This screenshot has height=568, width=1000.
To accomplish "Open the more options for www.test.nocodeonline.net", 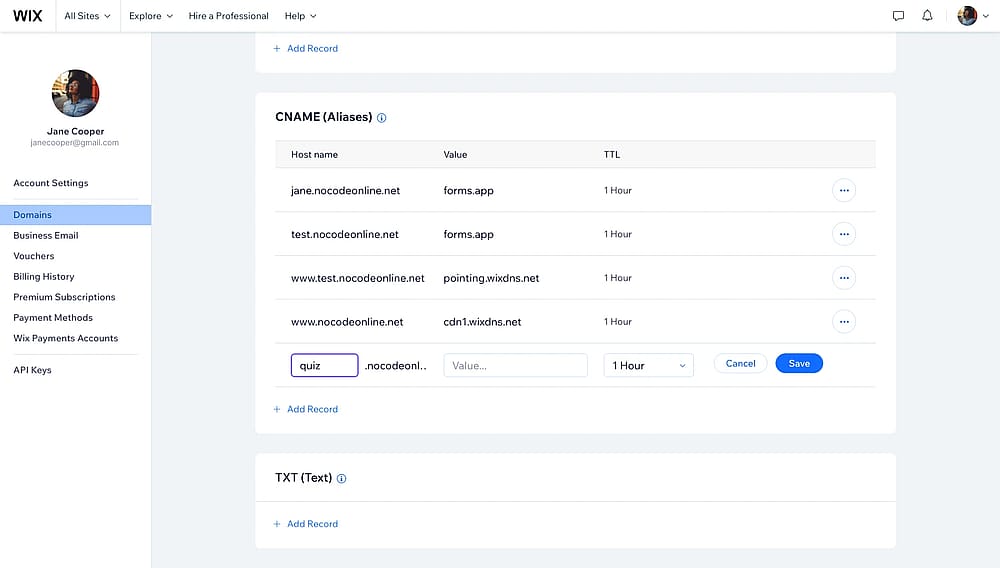I will (844, 278).
